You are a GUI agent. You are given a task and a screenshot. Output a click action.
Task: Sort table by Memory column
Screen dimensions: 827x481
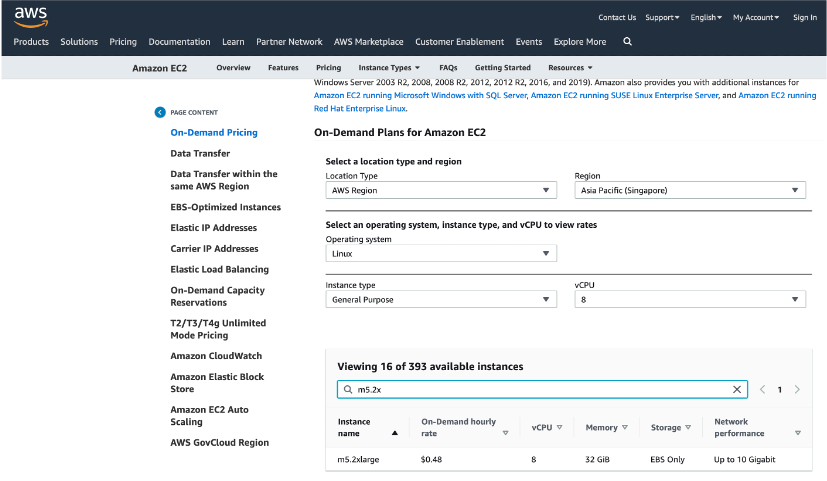click(624, 427)
